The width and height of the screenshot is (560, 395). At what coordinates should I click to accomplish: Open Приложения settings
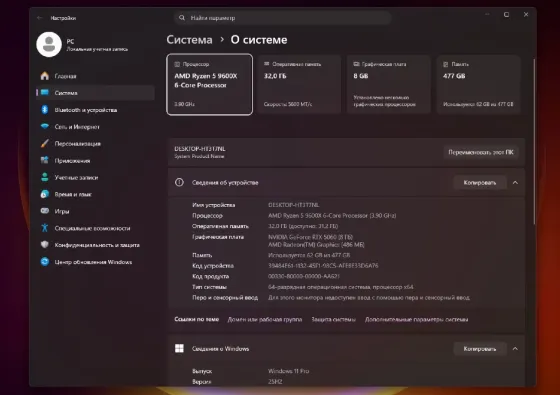tap(95, 161)
